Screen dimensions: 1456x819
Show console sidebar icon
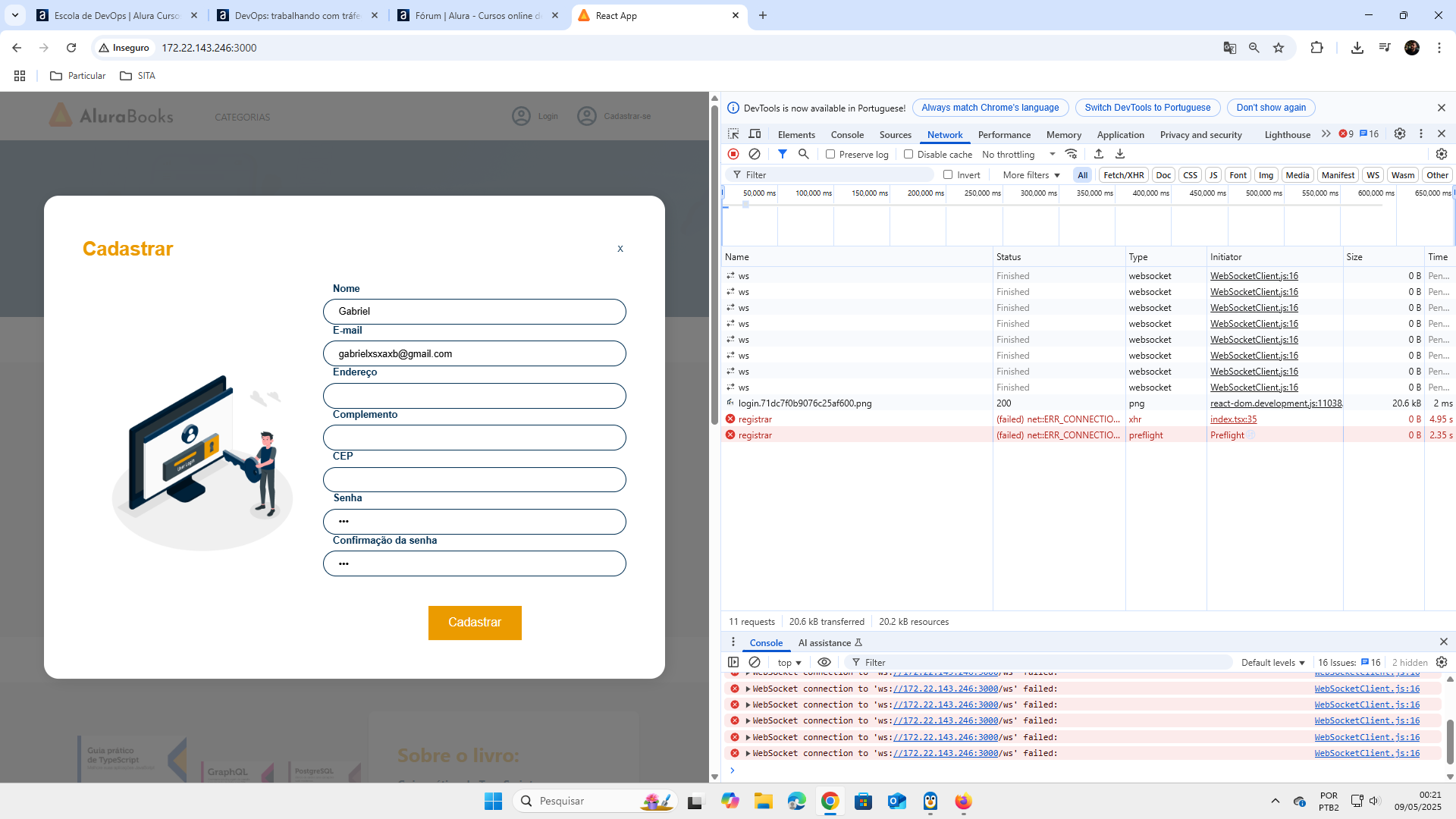point(733,662)
